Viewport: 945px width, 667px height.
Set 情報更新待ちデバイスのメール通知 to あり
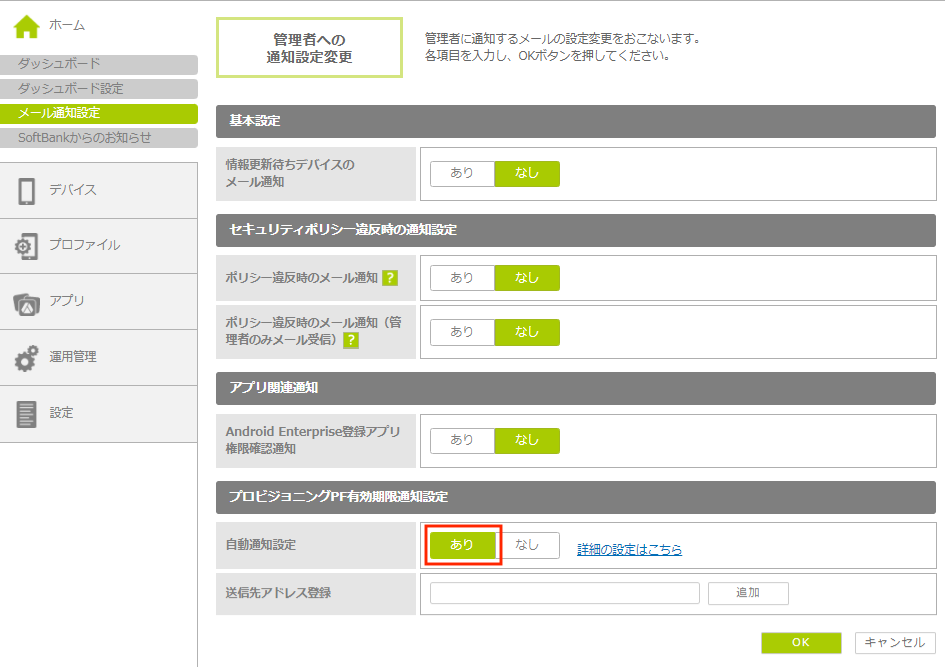[462, 173]
